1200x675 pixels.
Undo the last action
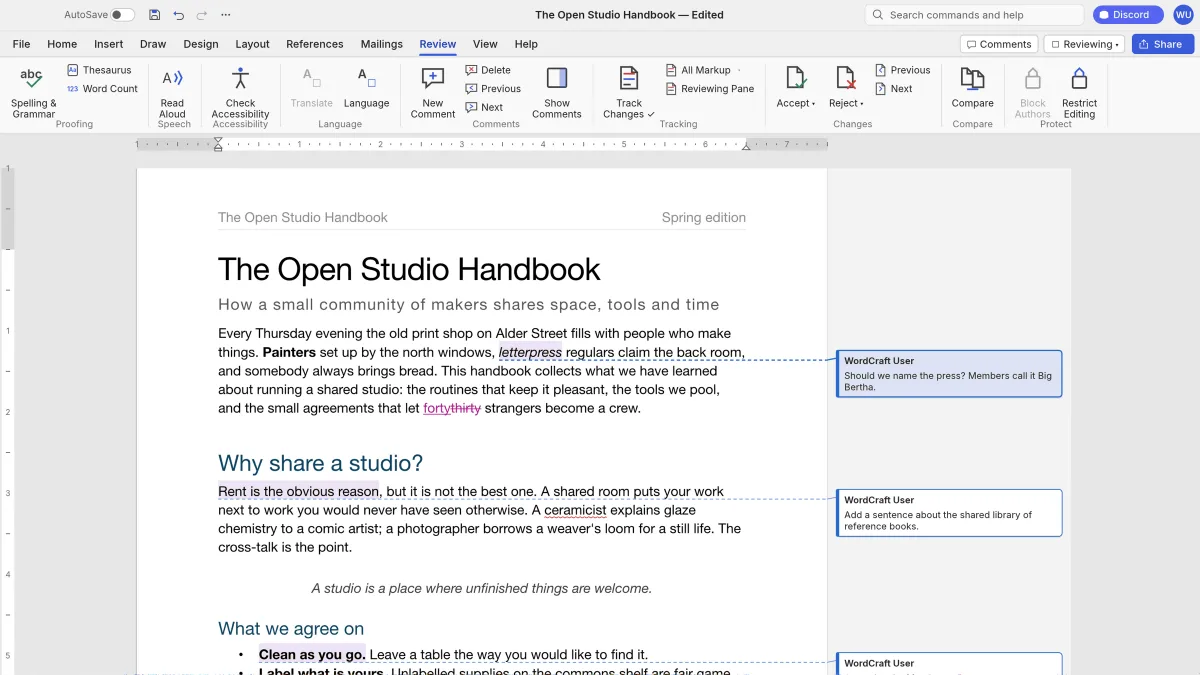pyautogui.click(x=178, y=15)
